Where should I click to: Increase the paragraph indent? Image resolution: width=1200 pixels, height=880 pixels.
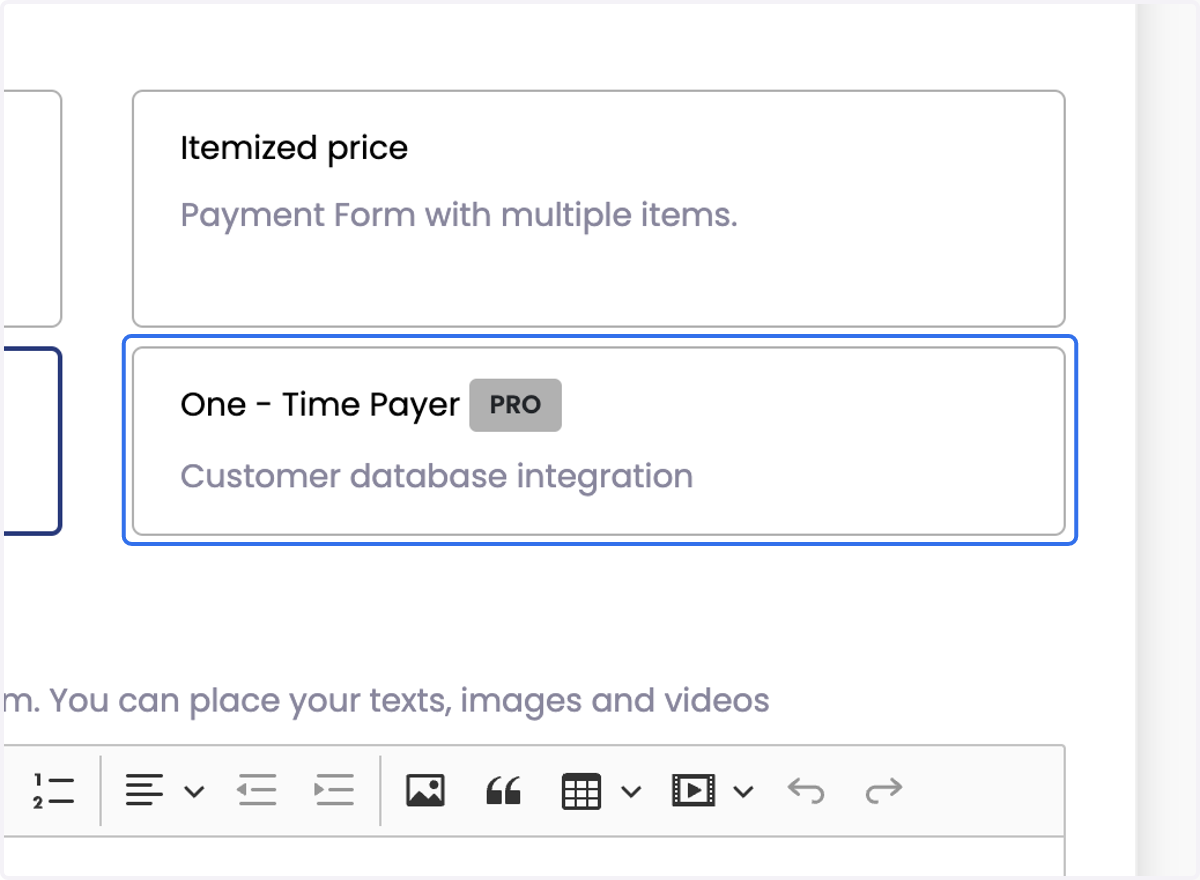click(x=334, y=790)
